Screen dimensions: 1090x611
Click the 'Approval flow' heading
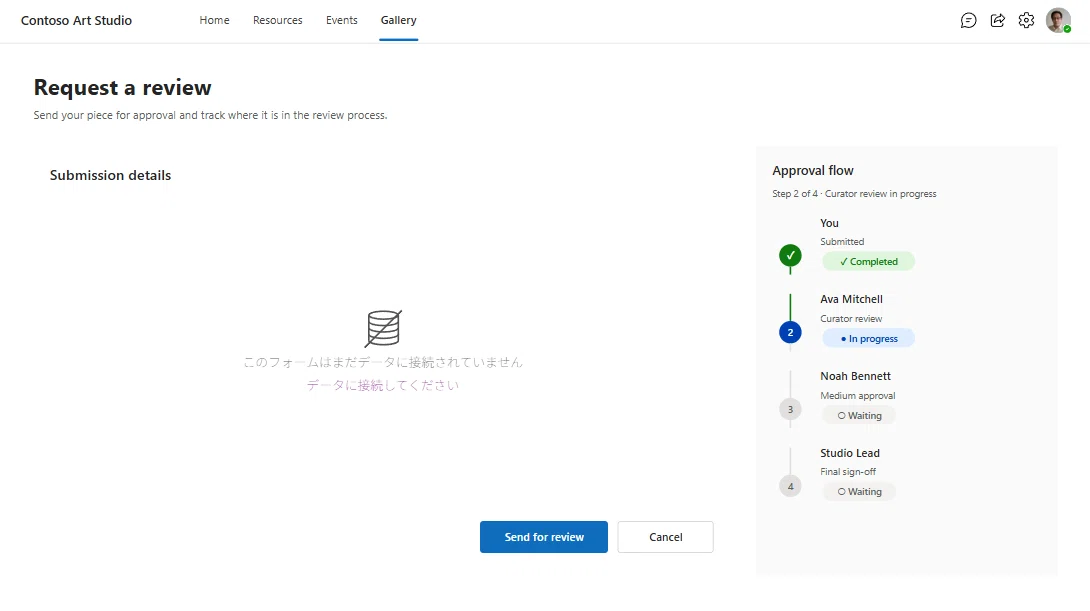[813, 170]
